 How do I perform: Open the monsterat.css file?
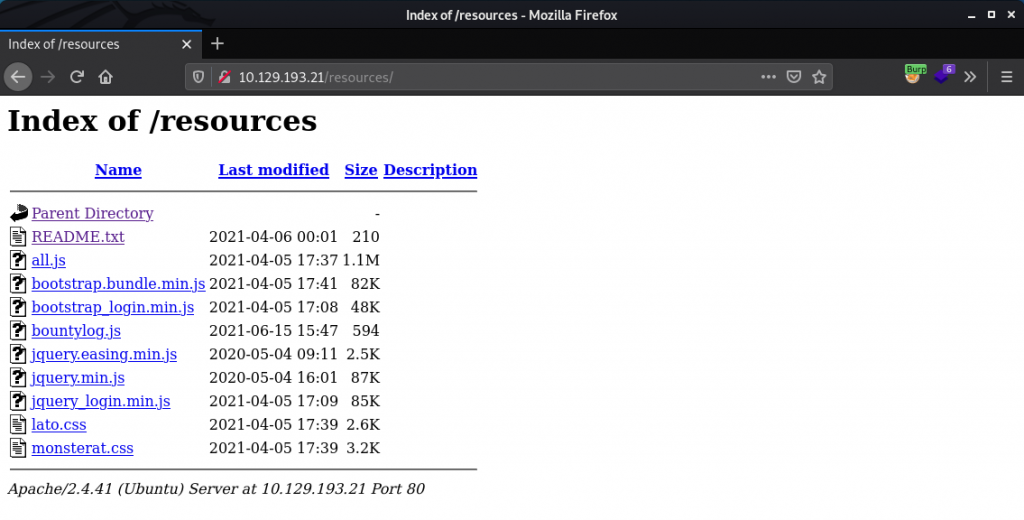point(82,448)
